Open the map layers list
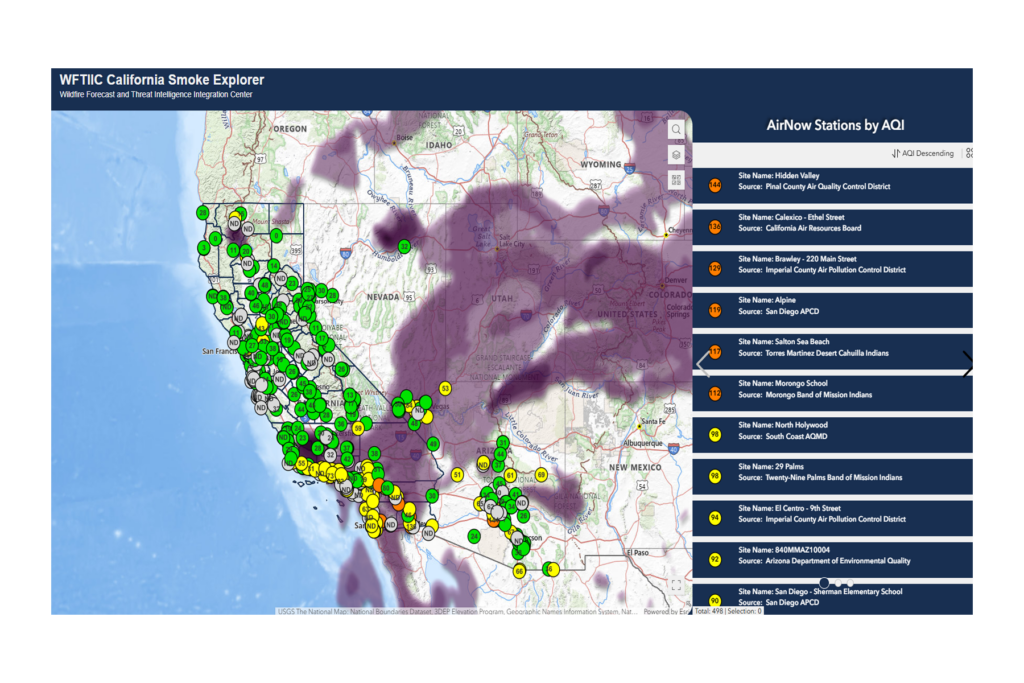Screen dimensions: 1024x683 tap(677, 155)
